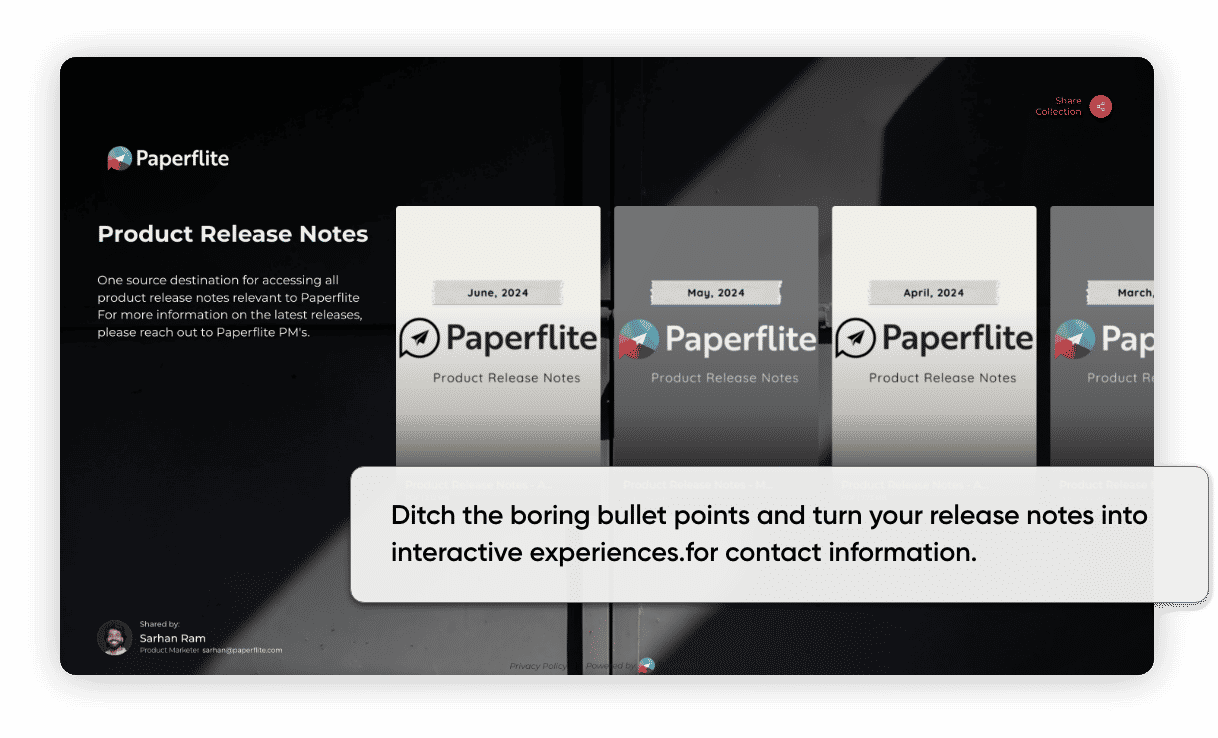Click the sarhan@paperflite.com email address

tap(242, 650)
